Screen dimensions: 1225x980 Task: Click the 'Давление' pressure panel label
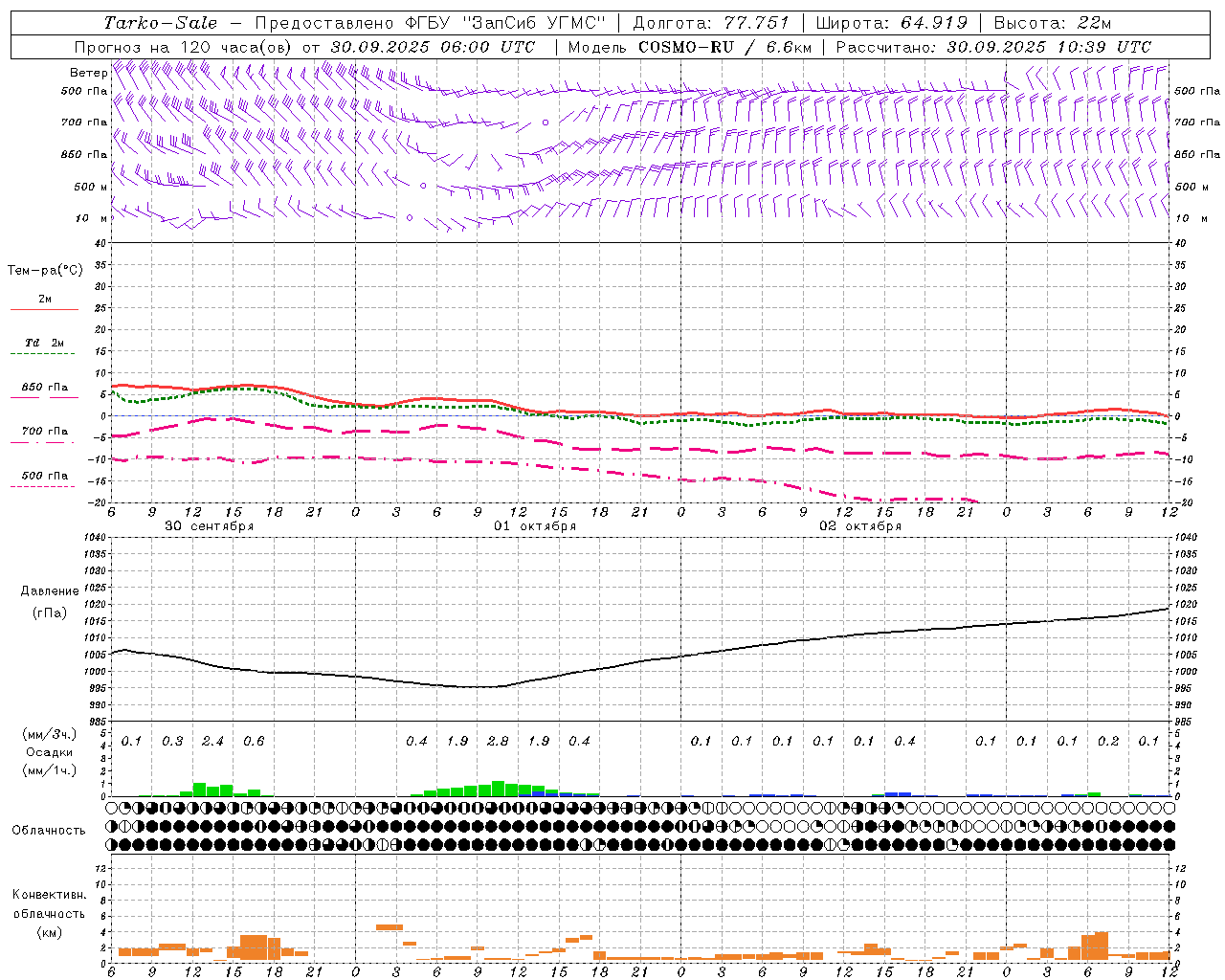point(50,591)
